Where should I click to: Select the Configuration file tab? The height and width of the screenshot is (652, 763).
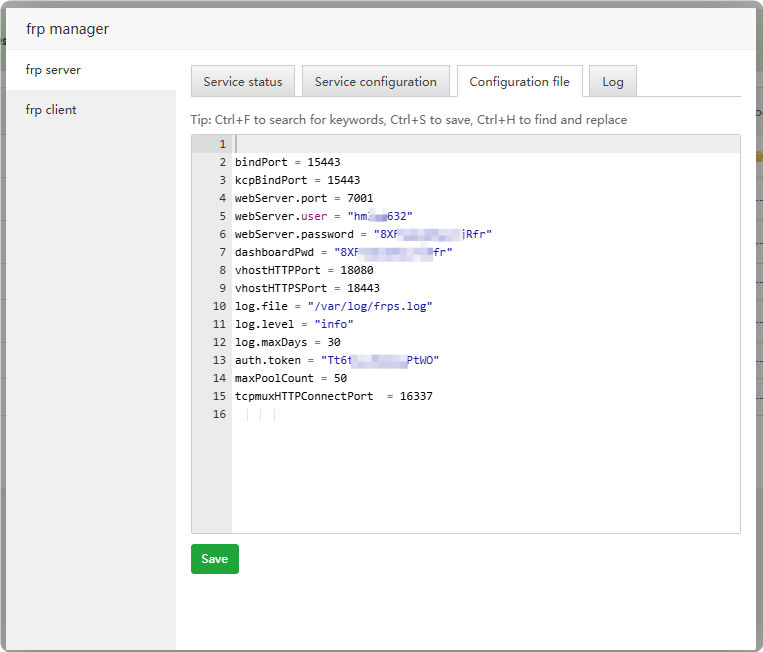[x=519, y=82]
